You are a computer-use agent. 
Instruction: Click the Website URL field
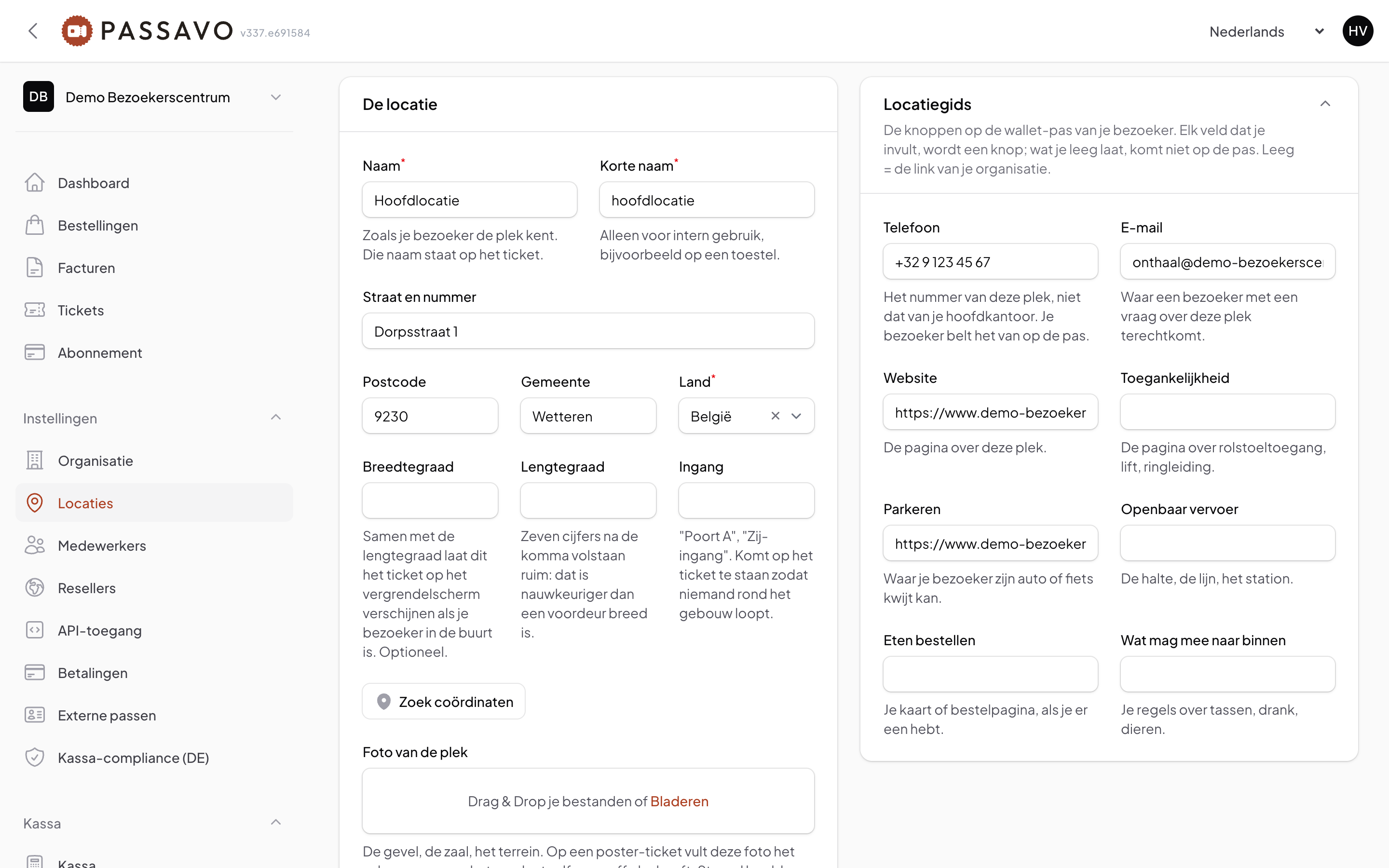(x=991, y=412)
